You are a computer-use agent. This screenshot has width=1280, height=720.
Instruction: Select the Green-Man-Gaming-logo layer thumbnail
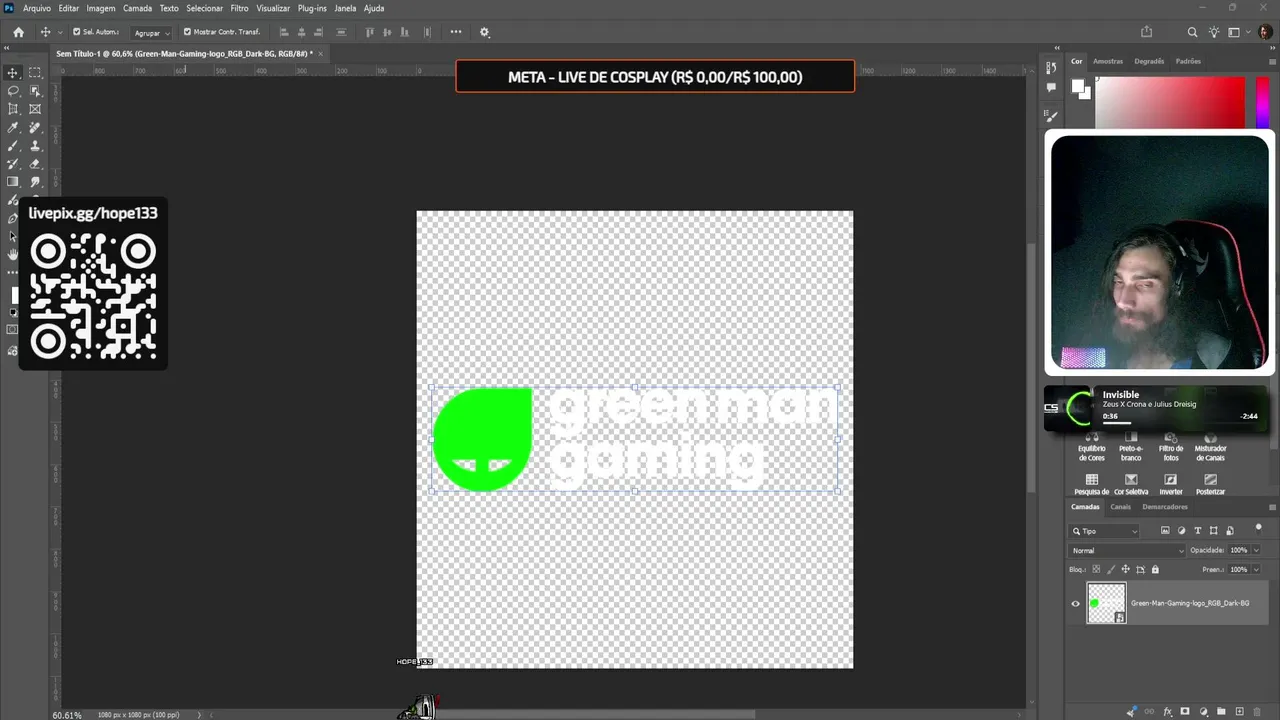point(1106,604)
